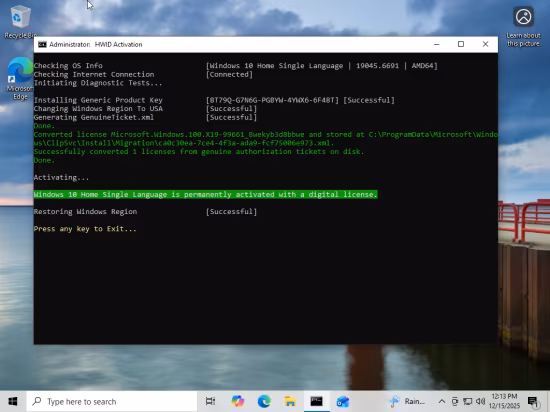The height and width of the screenshot is (412, 550).
Task: Open Outlook from the taskbar
Action: click(343, 401)
